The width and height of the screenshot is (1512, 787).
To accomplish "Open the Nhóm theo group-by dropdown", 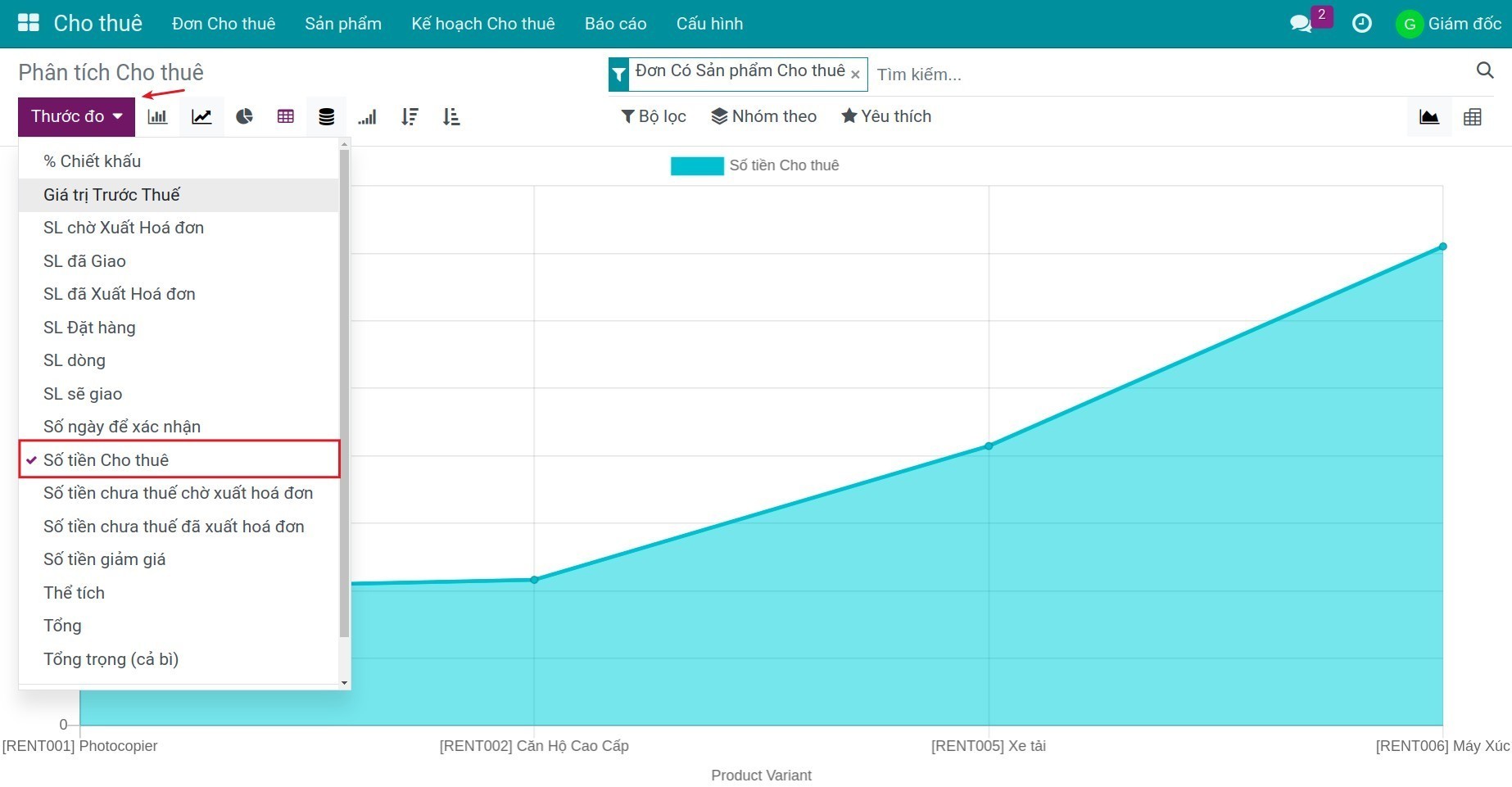I will pos(763,116).
